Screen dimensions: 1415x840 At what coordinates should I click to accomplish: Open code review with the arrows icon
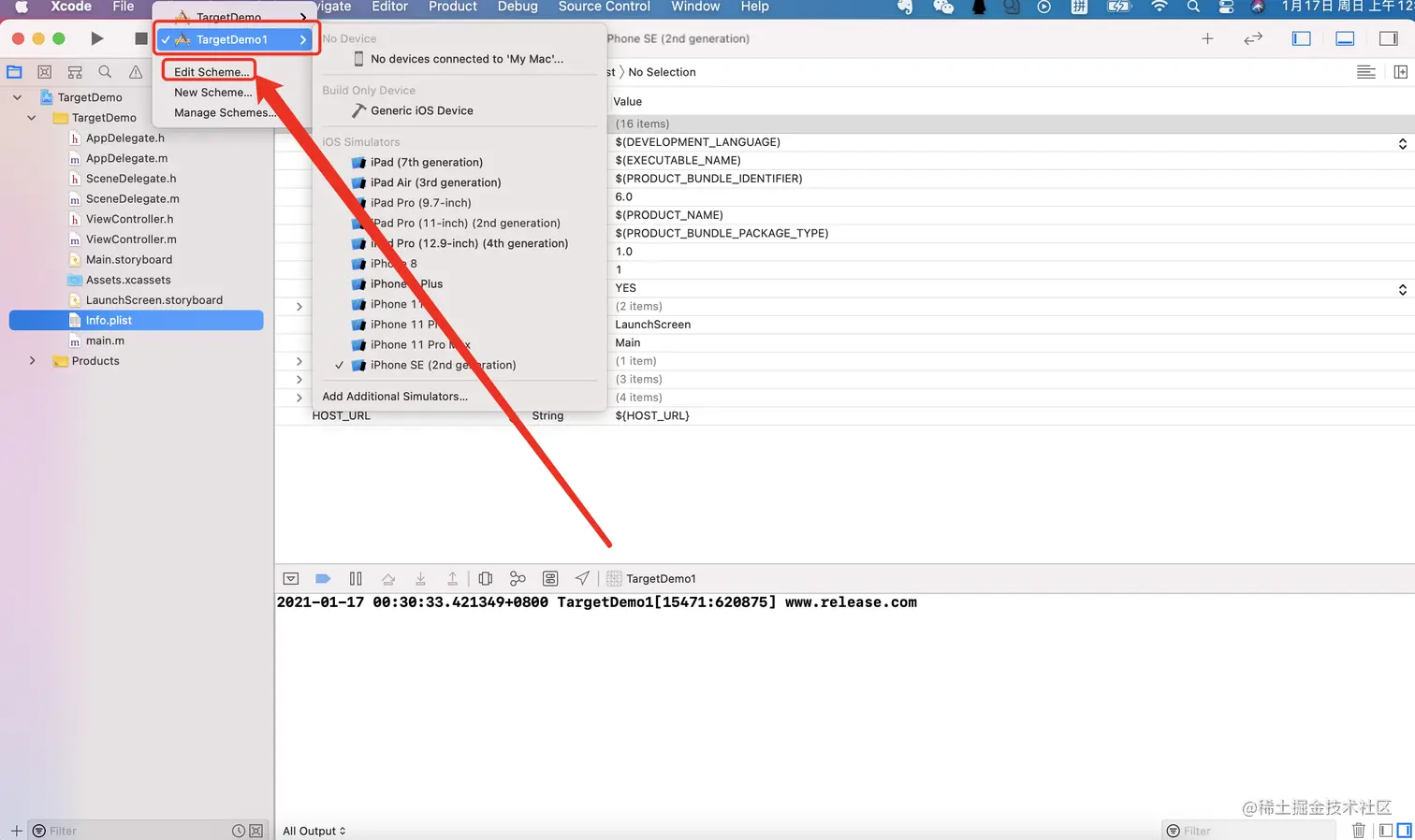(x=1253, y=38)
